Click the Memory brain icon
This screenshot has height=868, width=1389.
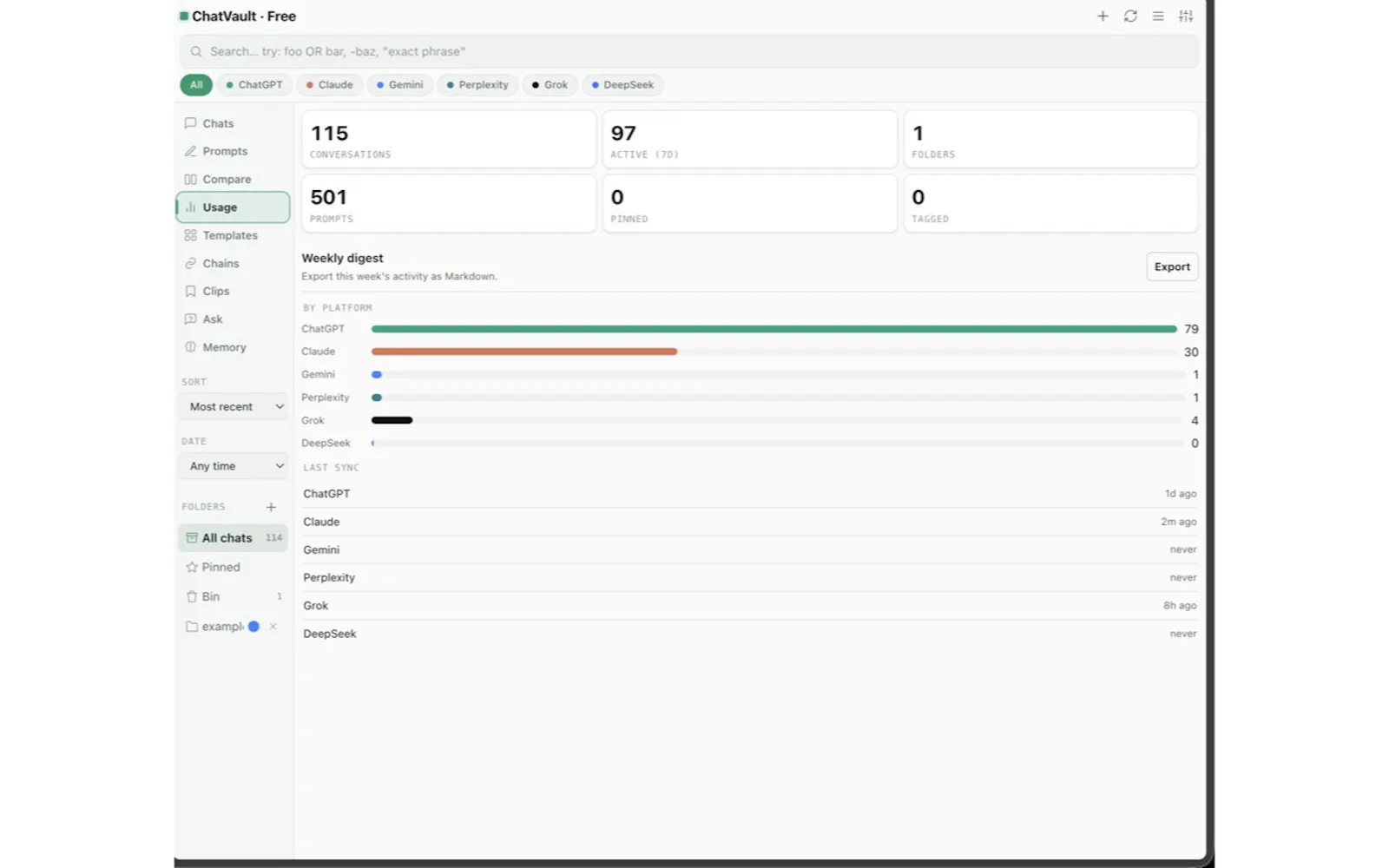[x=190, y=347]
